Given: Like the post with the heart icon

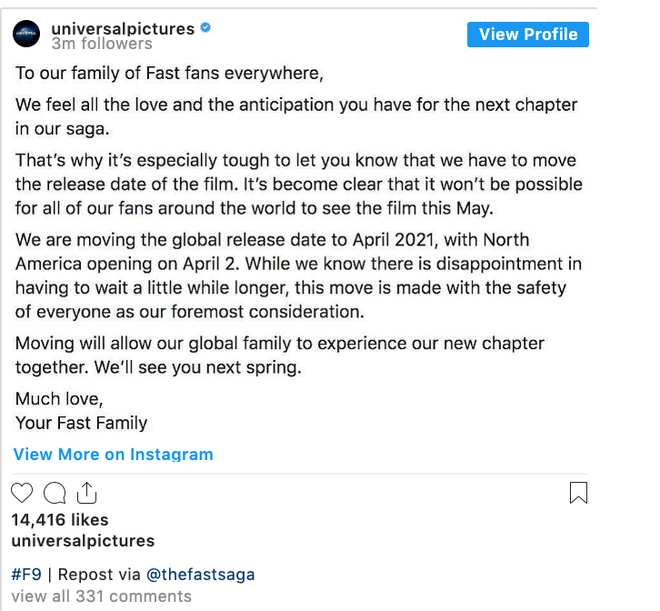Looking at the screenshot, I should point(21,493).
